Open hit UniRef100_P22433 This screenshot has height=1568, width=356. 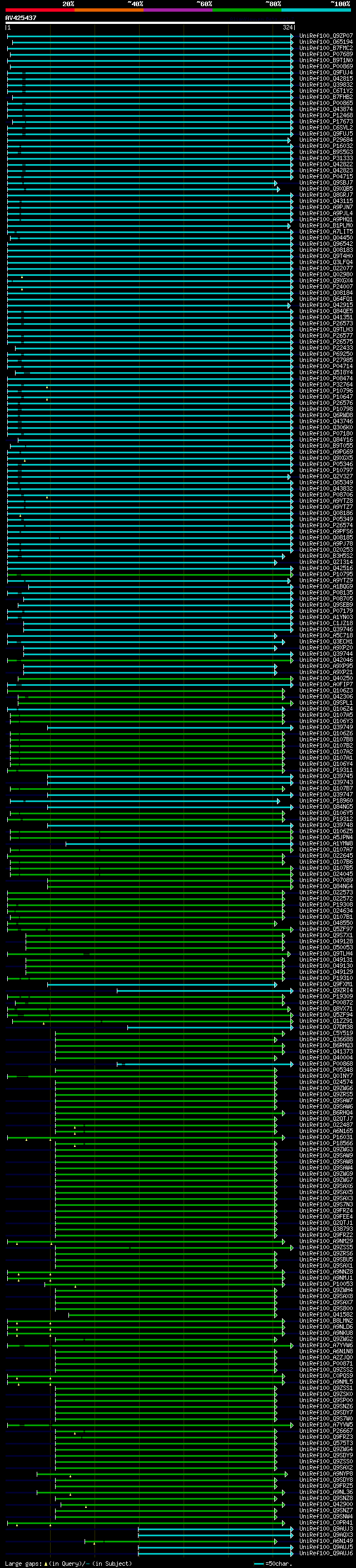326,348
